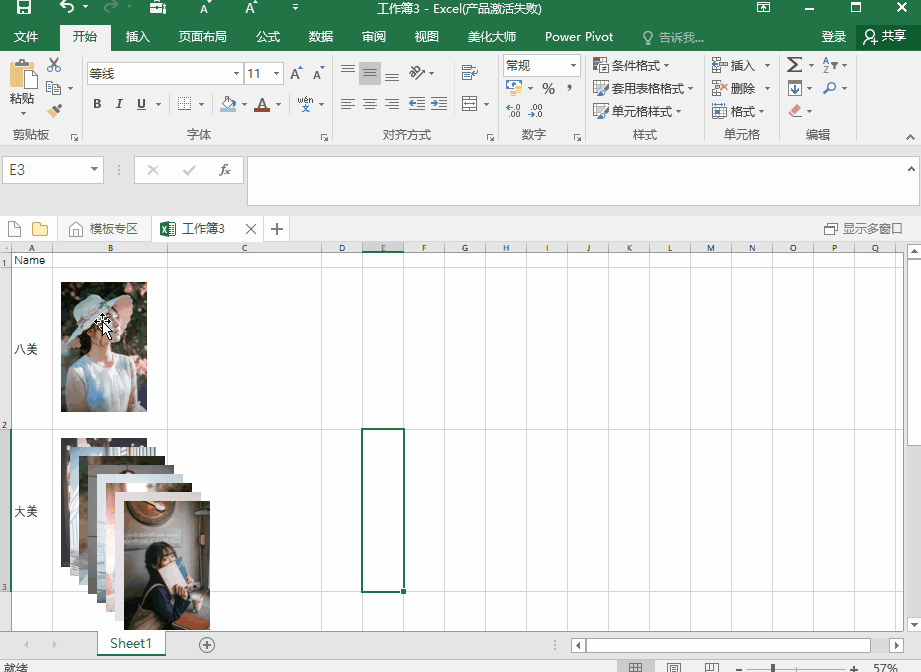The width and height of the screenshot is (921, 672).
Task: Toggle italic formatting
Action: coord(119,104)
